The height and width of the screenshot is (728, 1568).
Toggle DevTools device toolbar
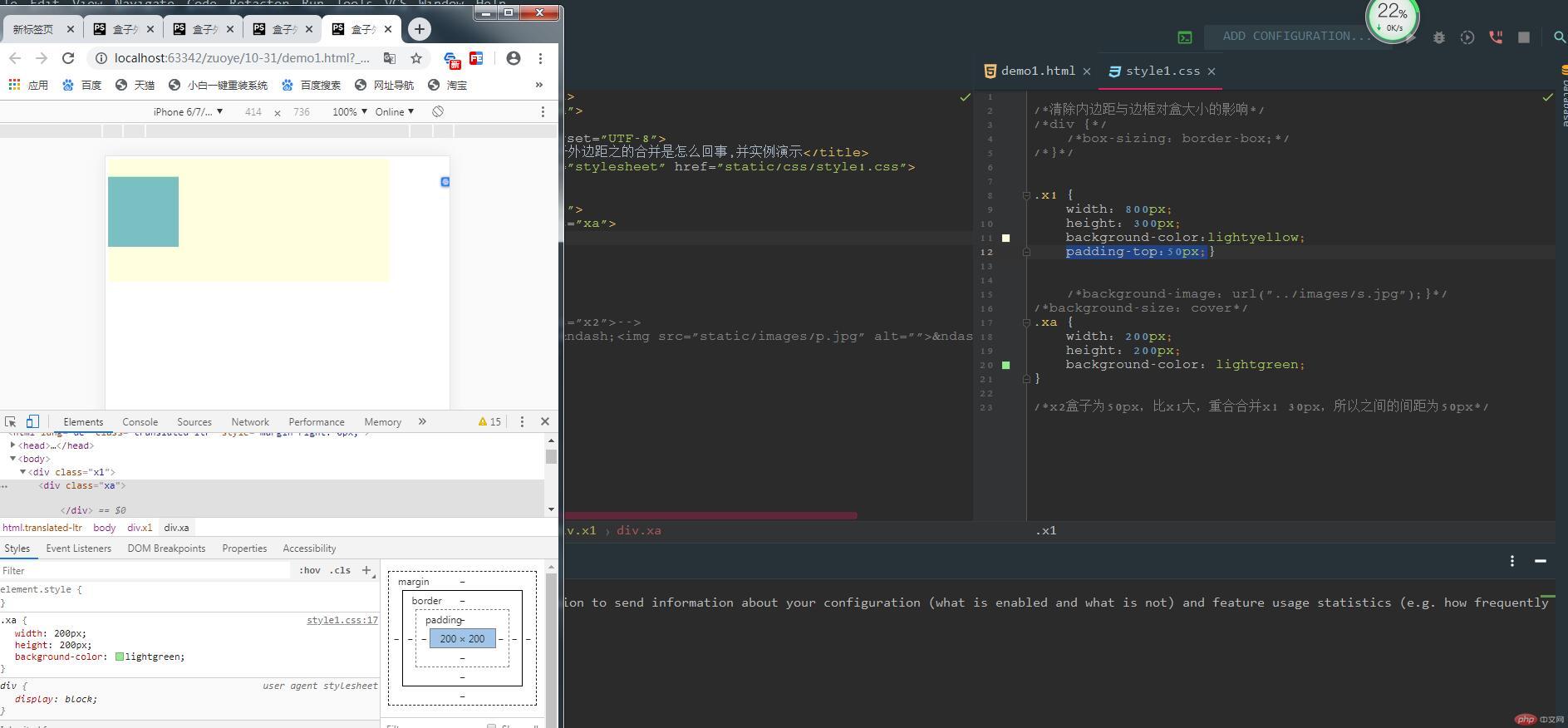click(32, 421)
